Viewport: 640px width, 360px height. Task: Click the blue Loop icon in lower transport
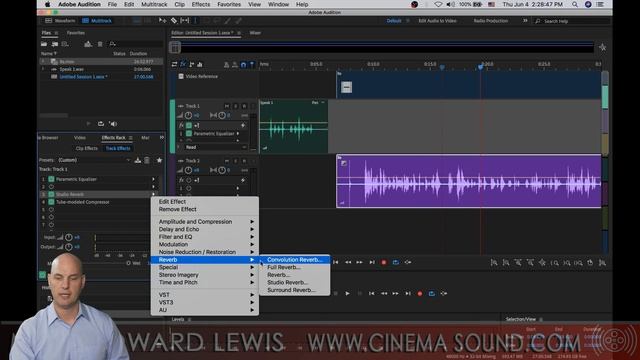432,293
